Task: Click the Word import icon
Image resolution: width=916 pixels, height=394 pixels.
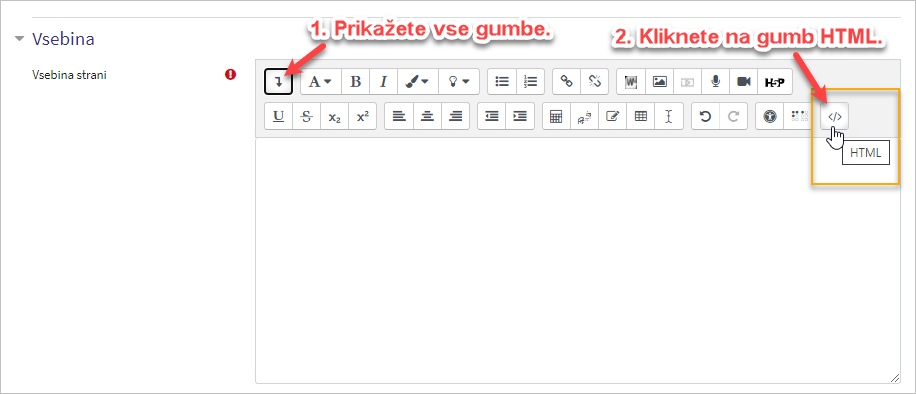Action: pyautogui.click(x=631, y=81)
